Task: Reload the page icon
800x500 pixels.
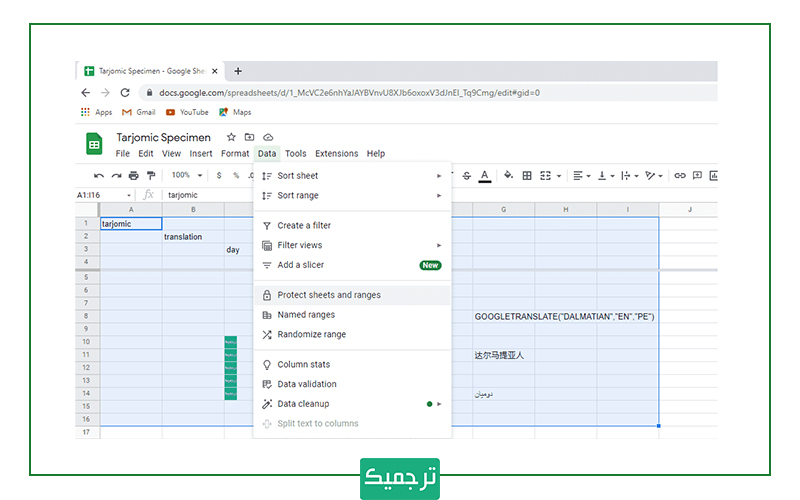Action: (125, 92)
